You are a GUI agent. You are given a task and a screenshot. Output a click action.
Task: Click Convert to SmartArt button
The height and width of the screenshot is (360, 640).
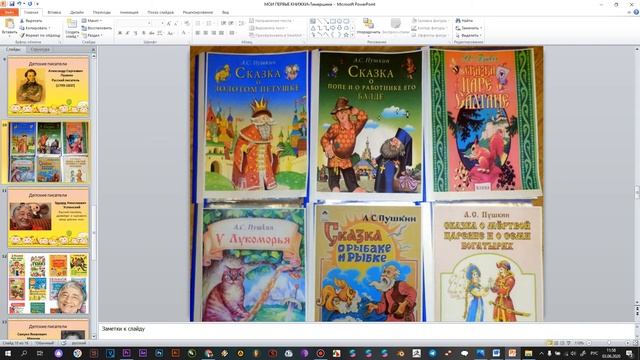pos(276,36)
